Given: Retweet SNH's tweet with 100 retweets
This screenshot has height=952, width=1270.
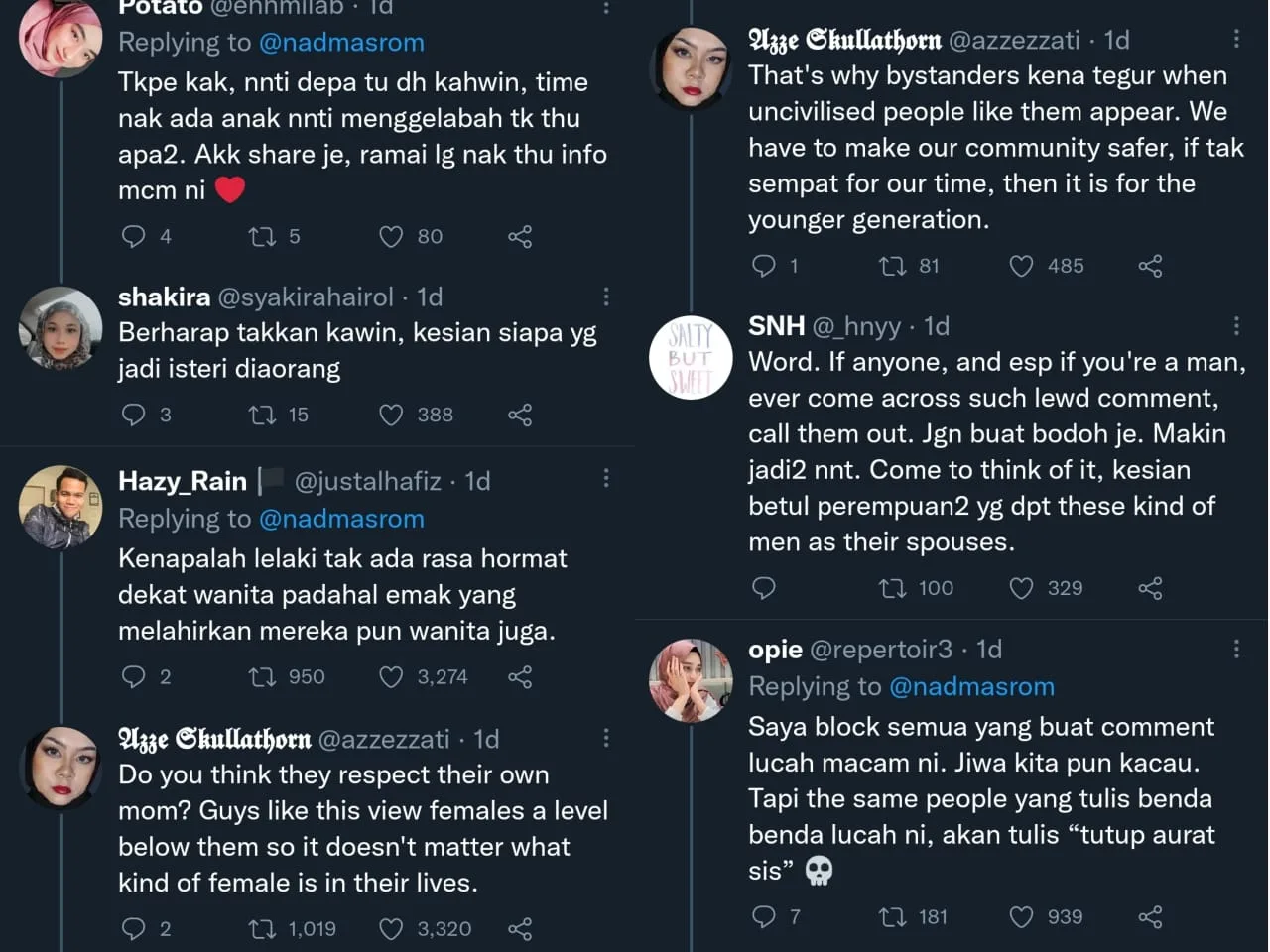Looking at the screenshot, I should point(893,588).
